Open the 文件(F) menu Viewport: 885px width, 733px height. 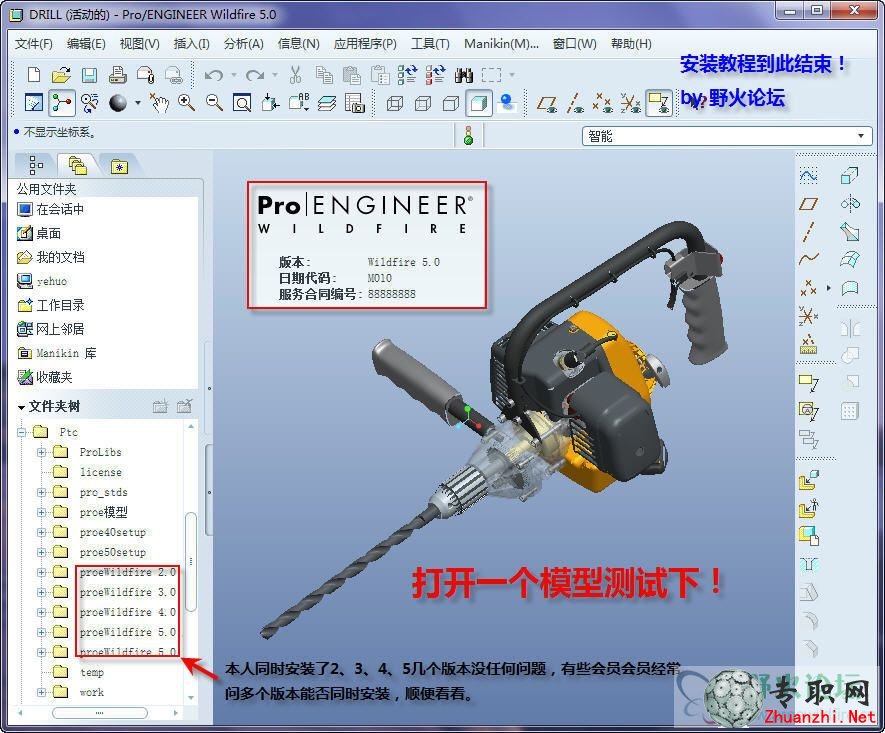(x=33, y=44)
